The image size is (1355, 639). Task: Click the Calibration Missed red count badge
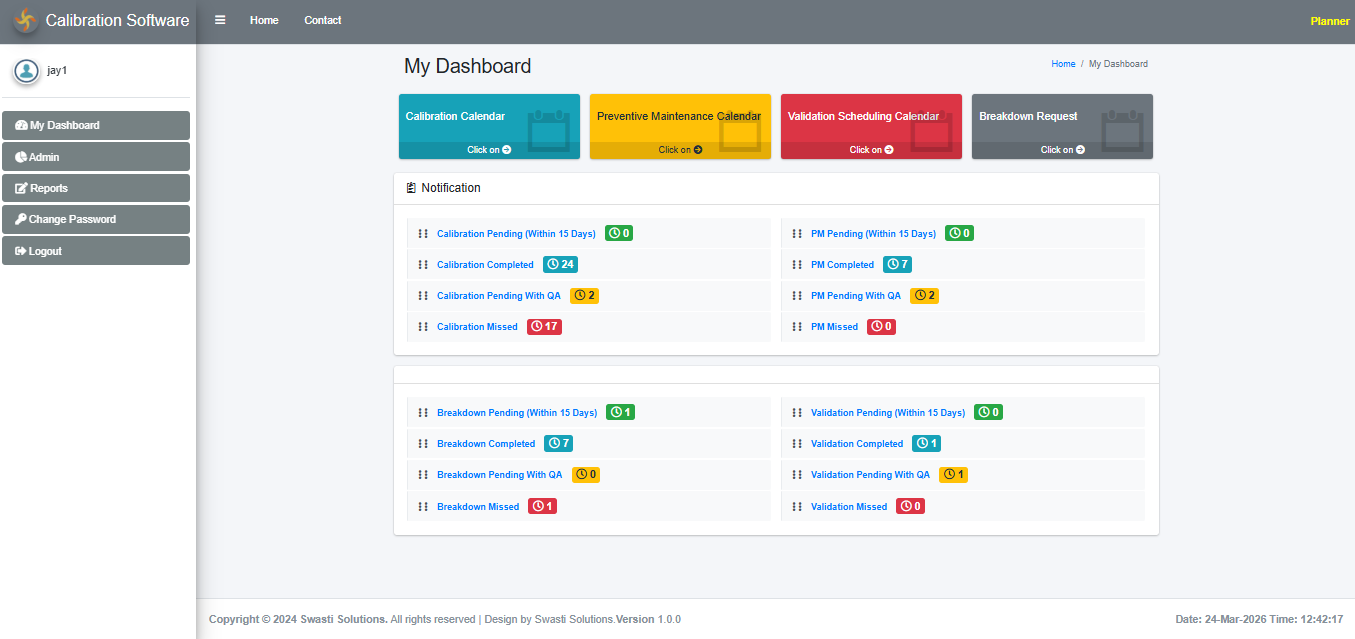tap(544, 327)
